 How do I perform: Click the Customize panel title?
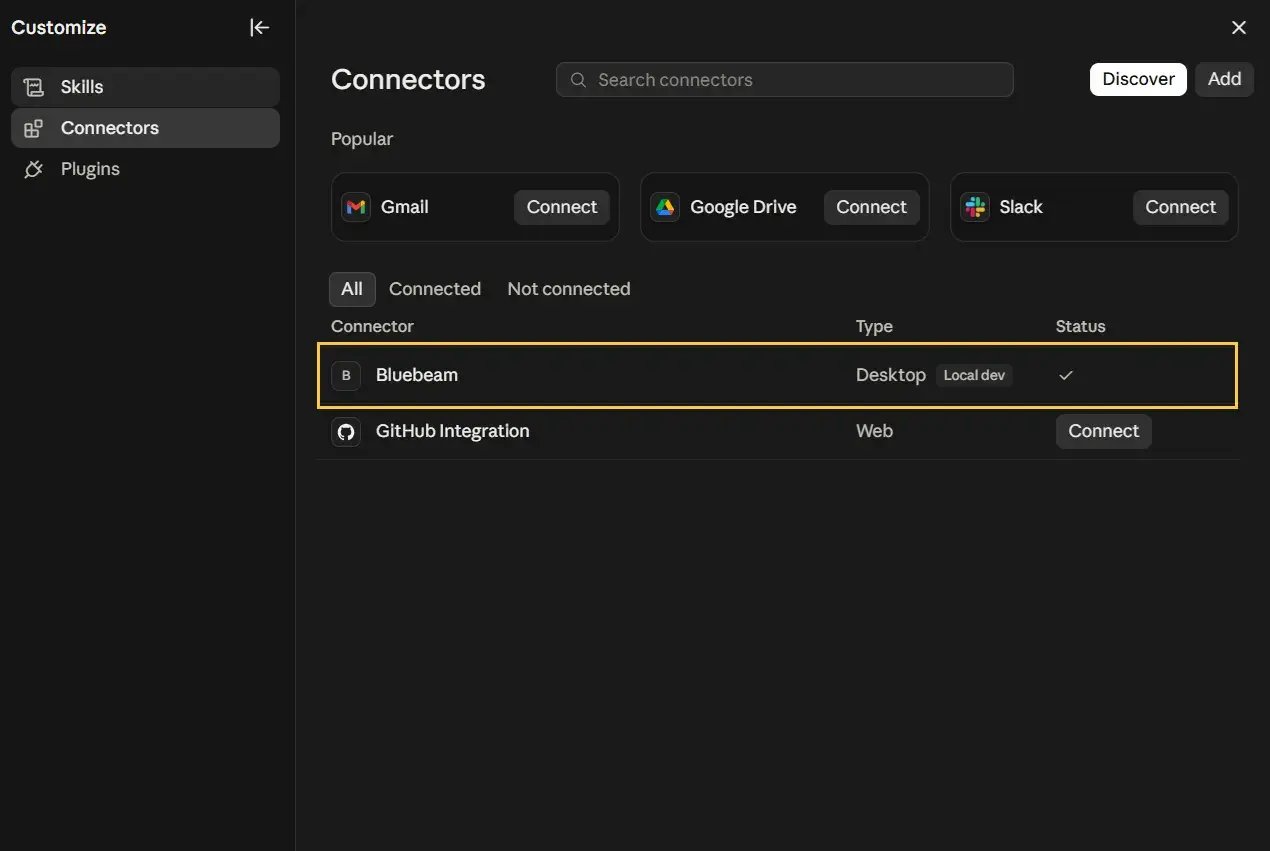(x=59, y=28)
